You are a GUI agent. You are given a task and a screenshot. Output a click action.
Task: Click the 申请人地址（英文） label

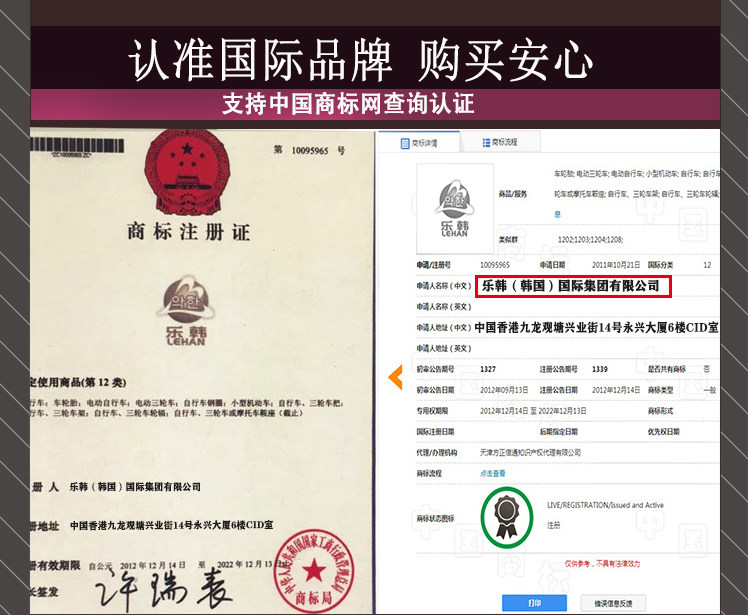point(444,348)
